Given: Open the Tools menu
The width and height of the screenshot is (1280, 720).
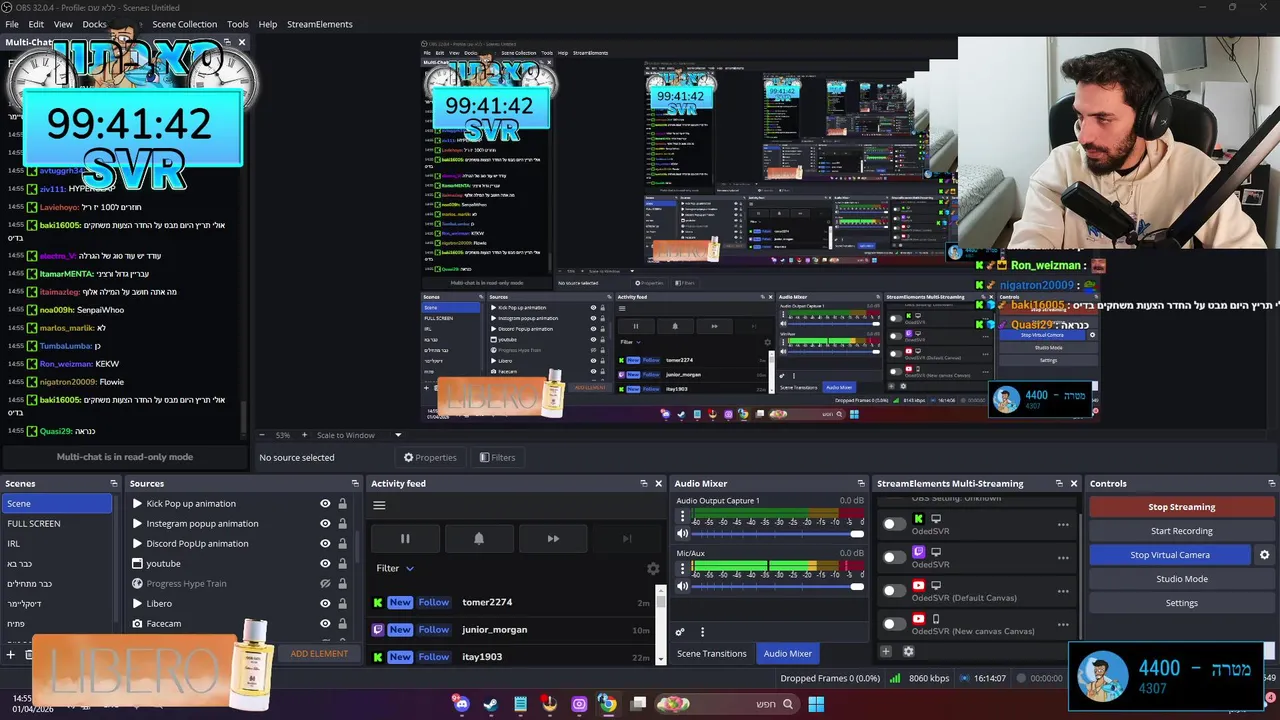Looking at the screenshot, I should (238, 24).
